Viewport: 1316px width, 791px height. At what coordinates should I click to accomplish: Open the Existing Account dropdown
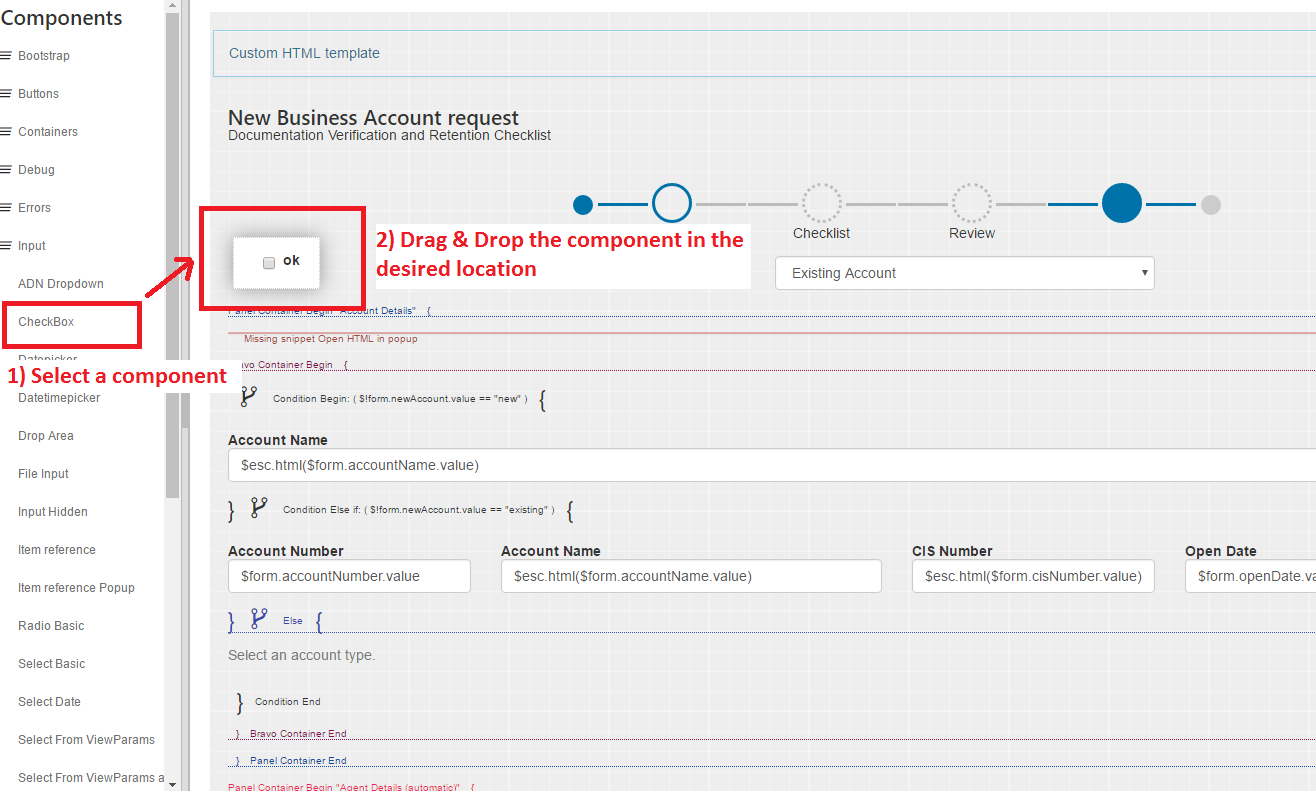click(x=964, y=273)
